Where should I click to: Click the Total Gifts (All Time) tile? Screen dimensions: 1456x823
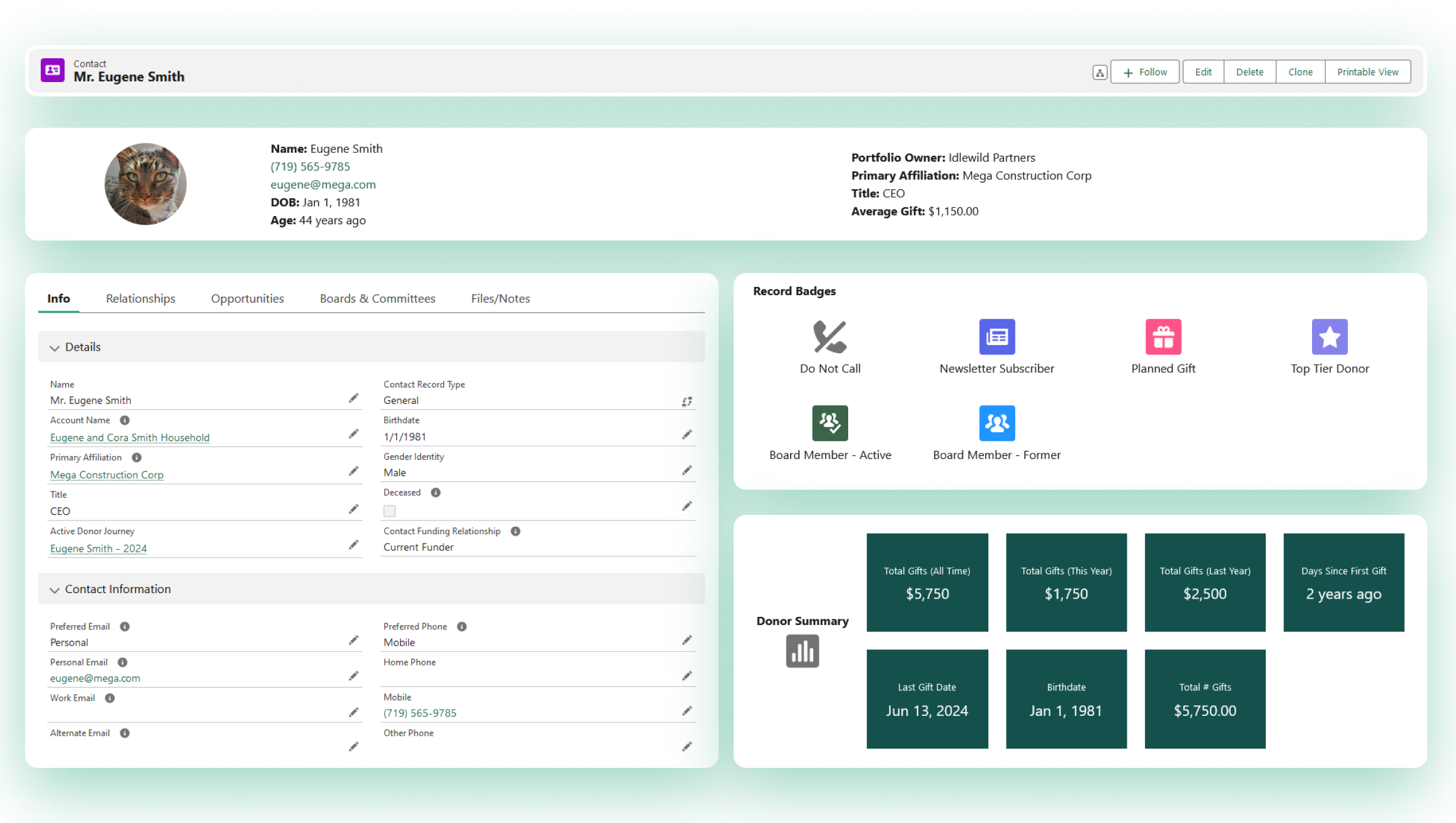click(x=927, y=582)
